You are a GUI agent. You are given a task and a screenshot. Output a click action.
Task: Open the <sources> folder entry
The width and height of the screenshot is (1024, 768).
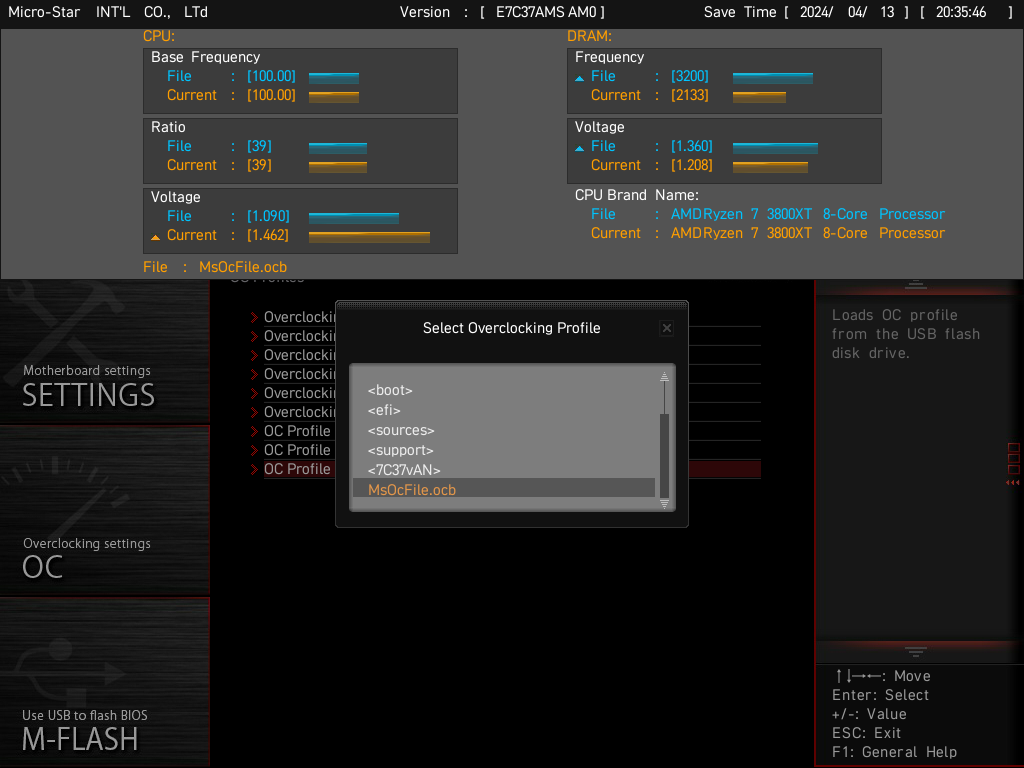(x=400, y=430)
